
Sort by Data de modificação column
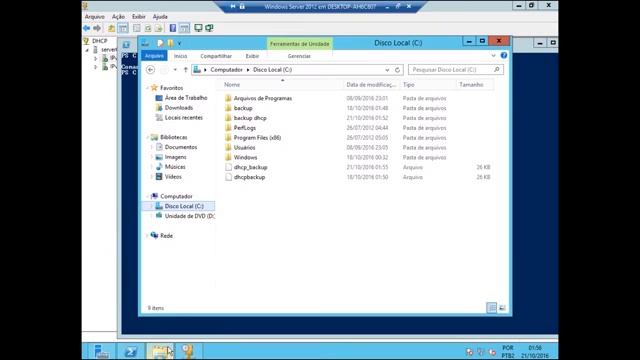371,84
